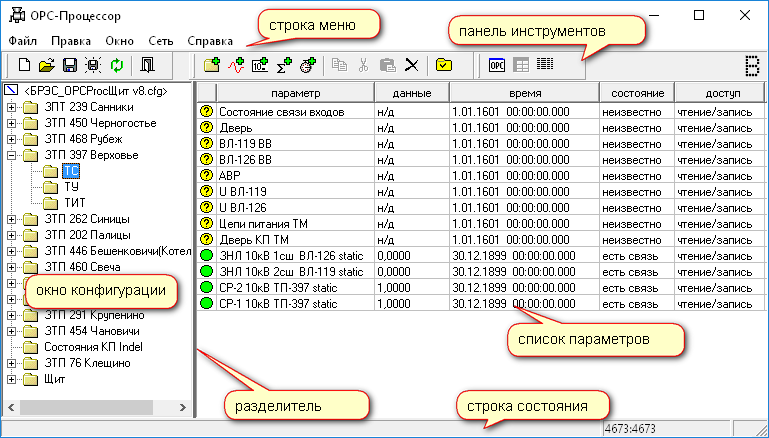Click the OPC view toolbar button
This screenshot has width=769, height=438.
click(x=497, y=66)
